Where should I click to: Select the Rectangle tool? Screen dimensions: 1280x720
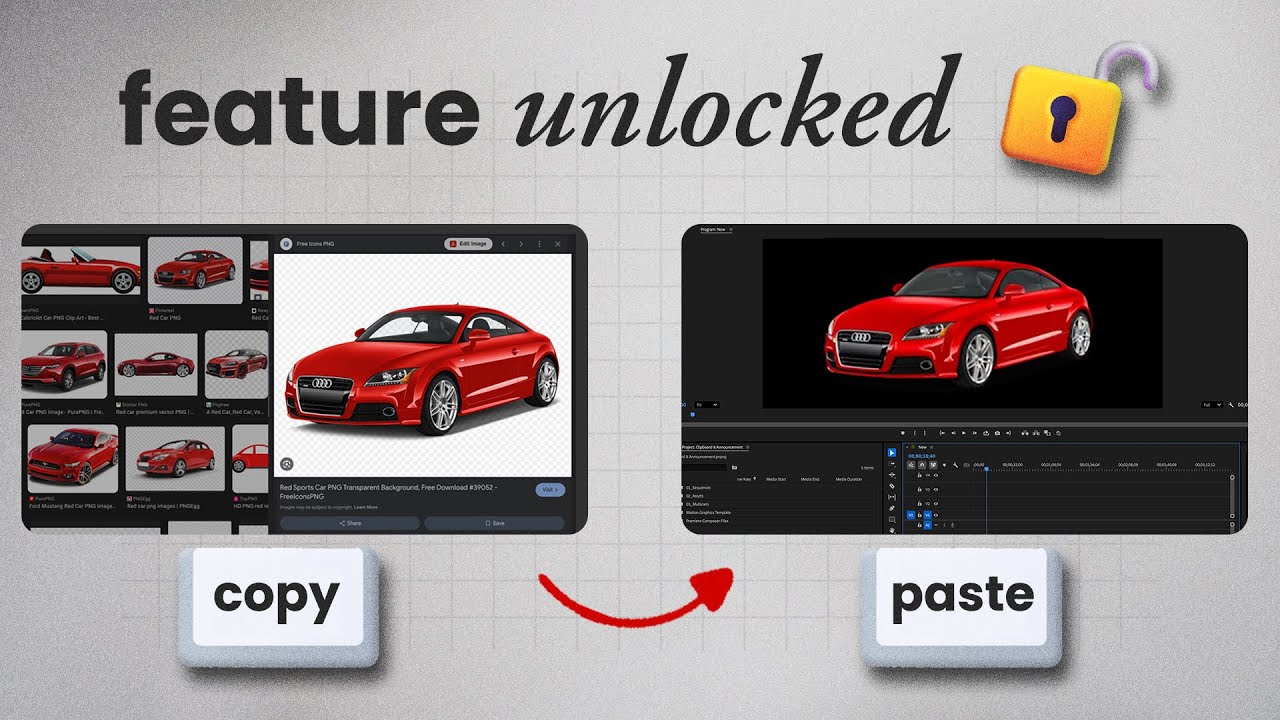[892, 519]
